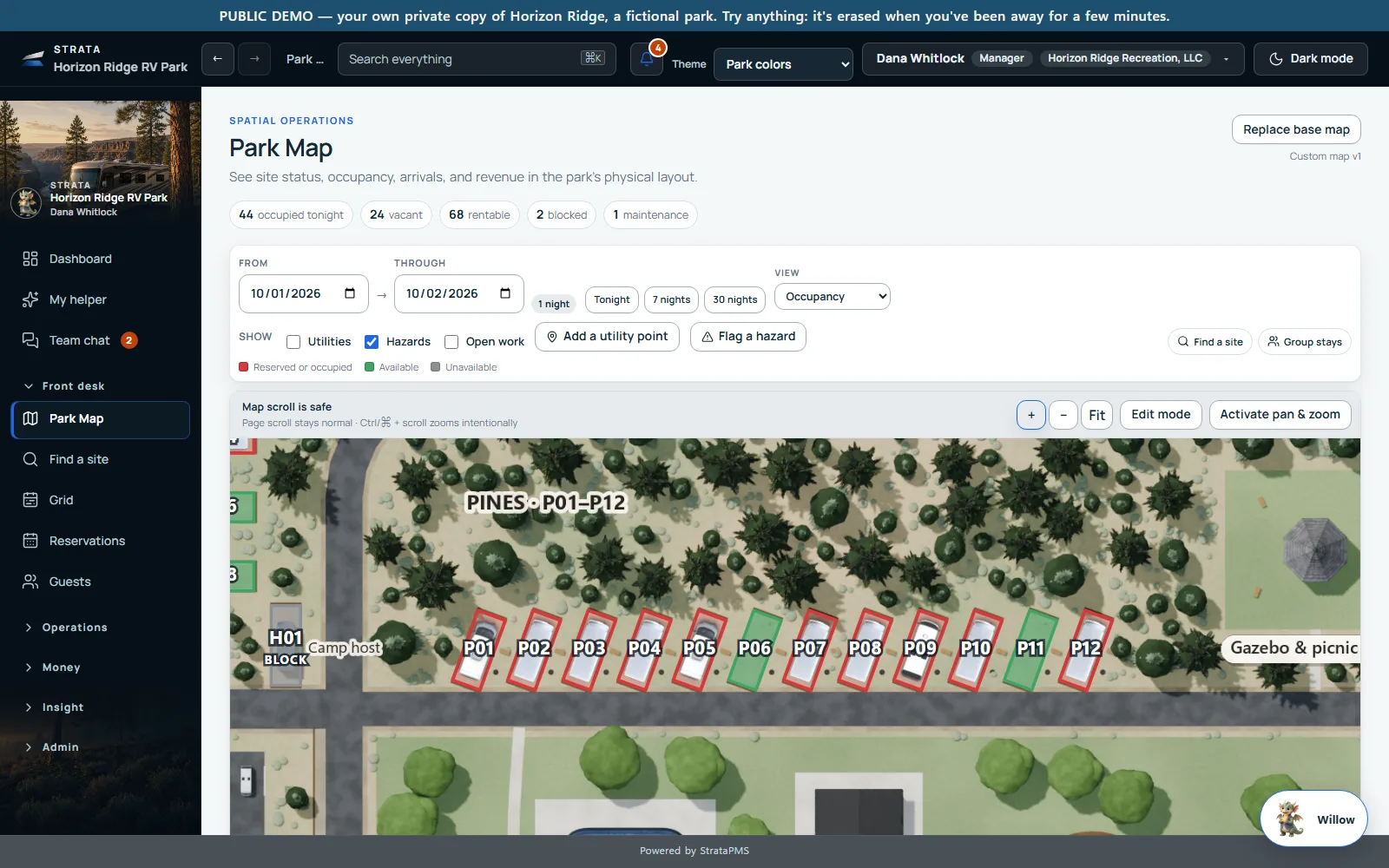Image resolution: width=1389 pixels, height=868 pixels.
Task: Expand the Admin section
Action: (x=60, y=747)
